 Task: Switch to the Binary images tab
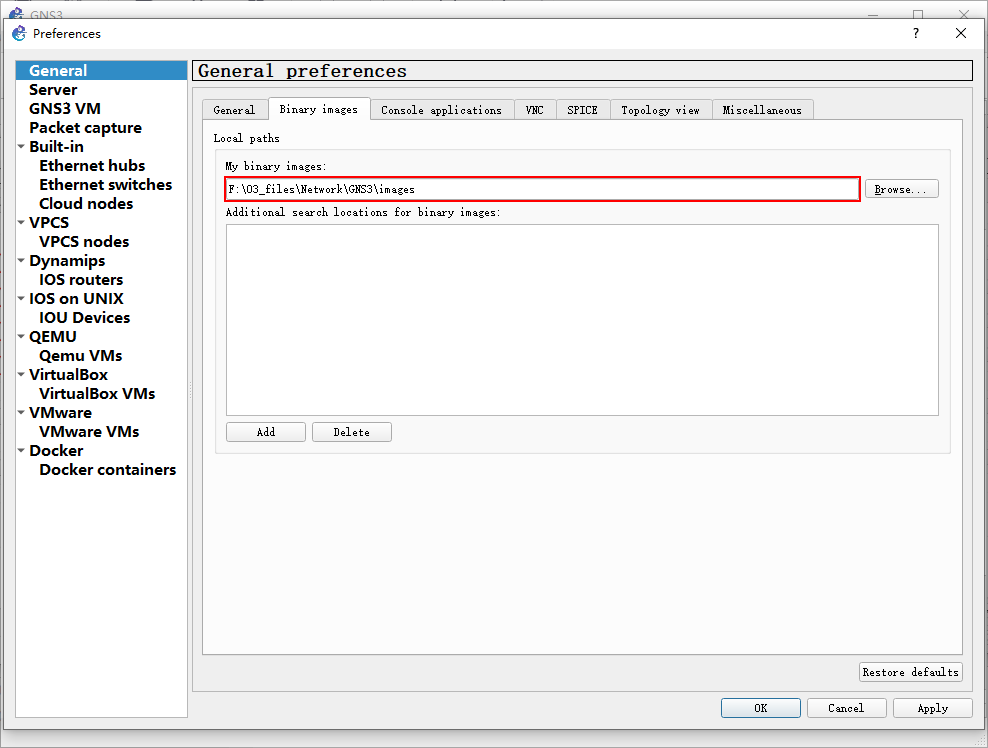coord(318,109)
